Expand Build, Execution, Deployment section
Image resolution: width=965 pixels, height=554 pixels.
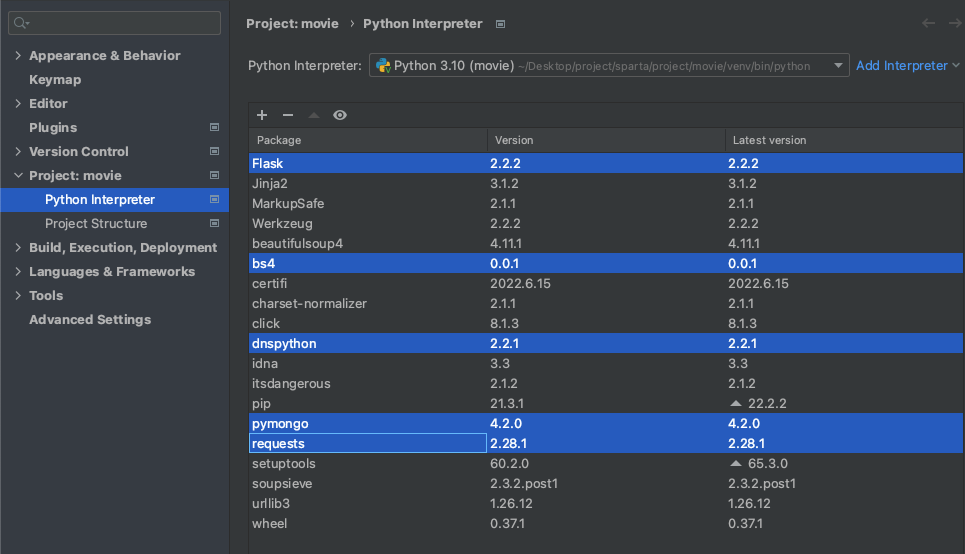(x=18, y=247)
